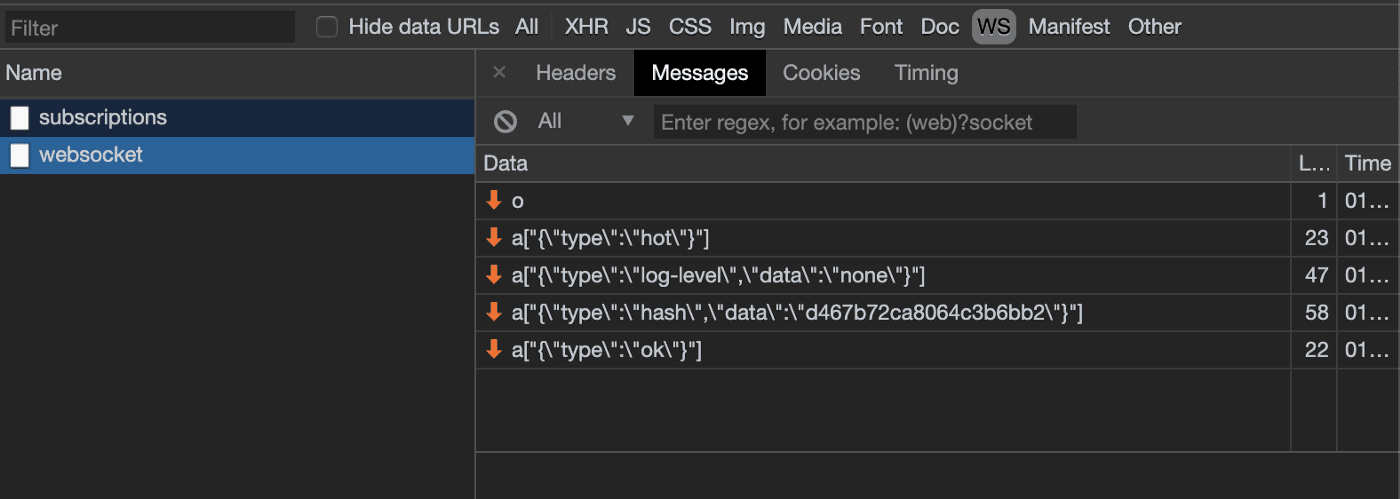This screenshot has height=499, width=1400.
Task: Click the regex message filter input
Action: [865, 122]
